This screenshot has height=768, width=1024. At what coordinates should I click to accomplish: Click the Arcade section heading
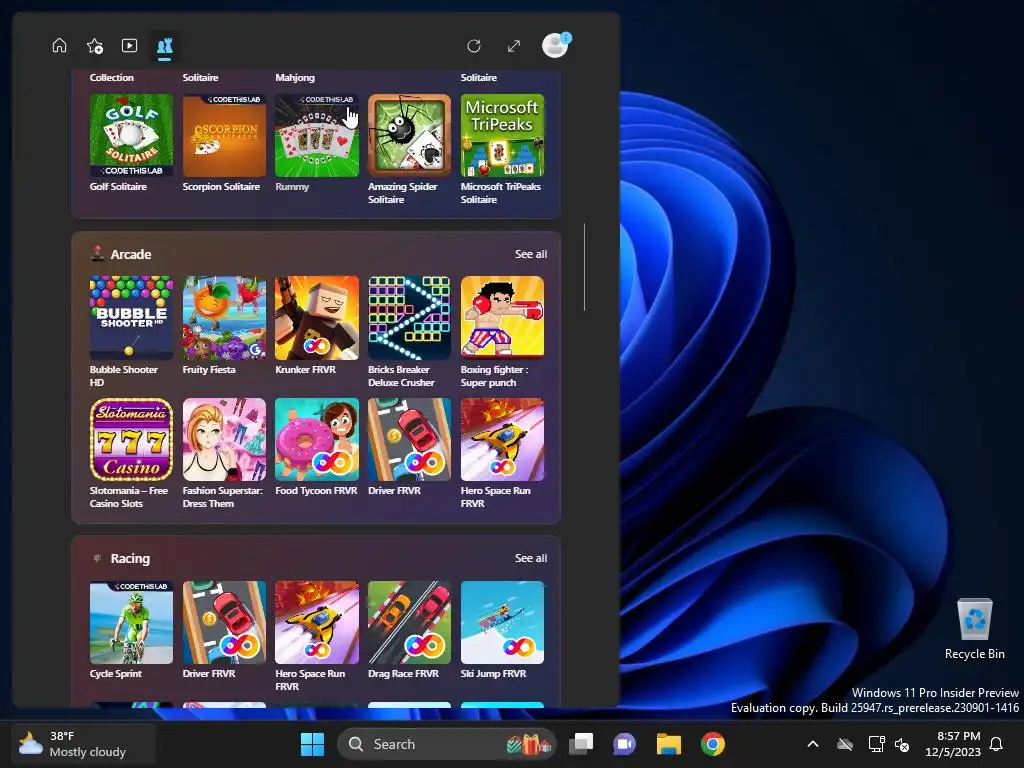point(131,254)
